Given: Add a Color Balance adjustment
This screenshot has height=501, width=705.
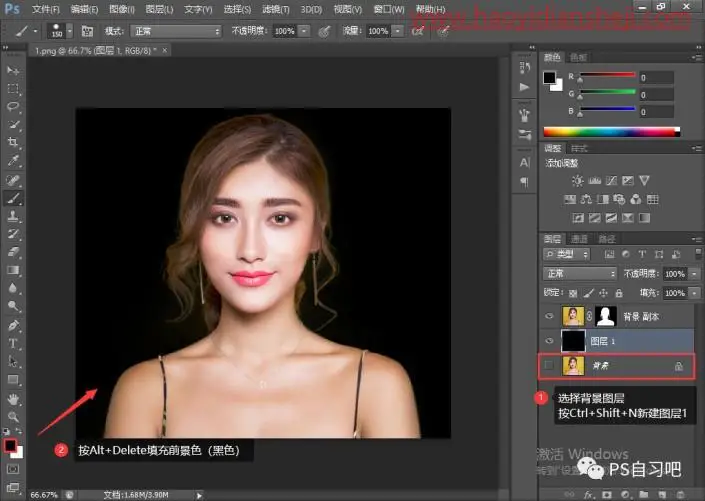Looking at the screenshot, I should (586, 199).
